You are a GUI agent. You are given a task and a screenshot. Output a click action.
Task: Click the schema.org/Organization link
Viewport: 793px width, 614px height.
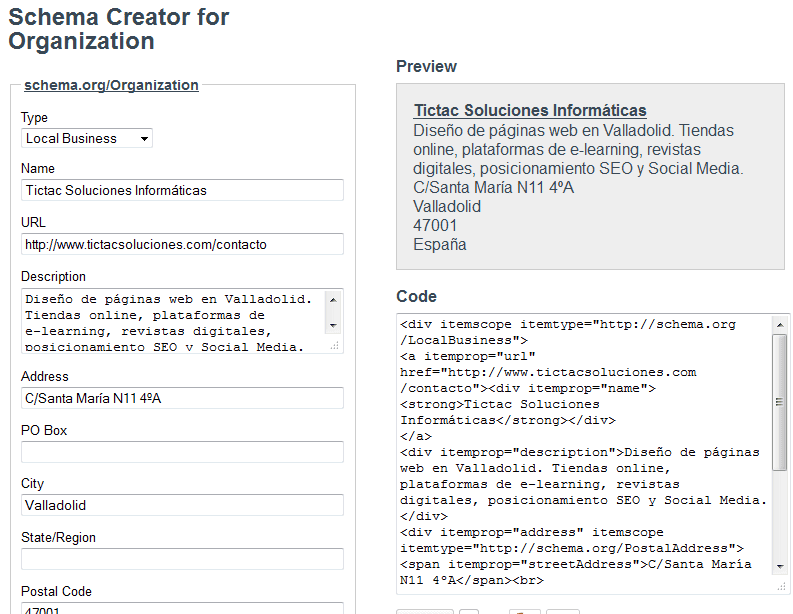click(111, 85)
